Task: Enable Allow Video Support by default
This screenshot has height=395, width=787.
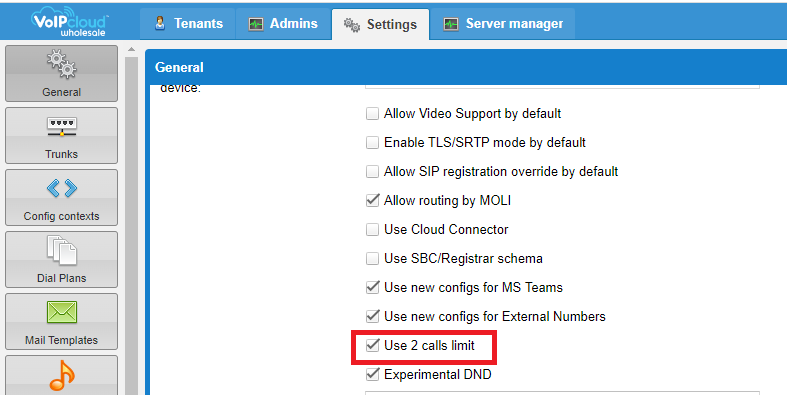Action: tap(372, 113)
